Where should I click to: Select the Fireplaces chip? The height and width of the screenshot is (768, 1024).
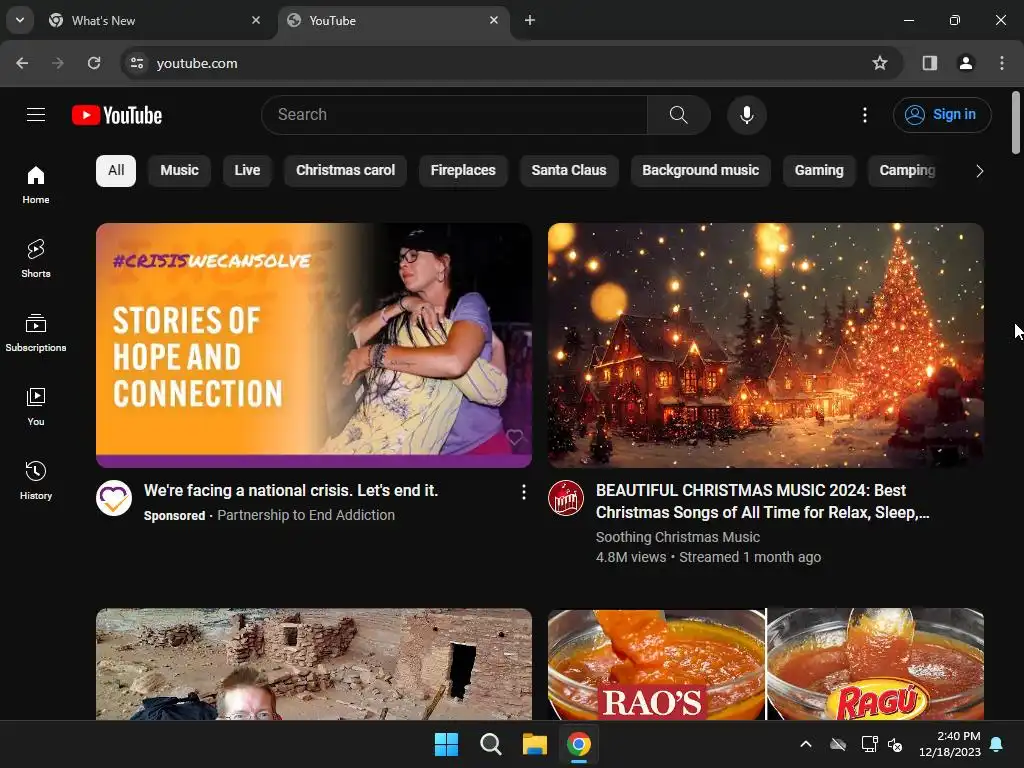(x=463, y=170)
